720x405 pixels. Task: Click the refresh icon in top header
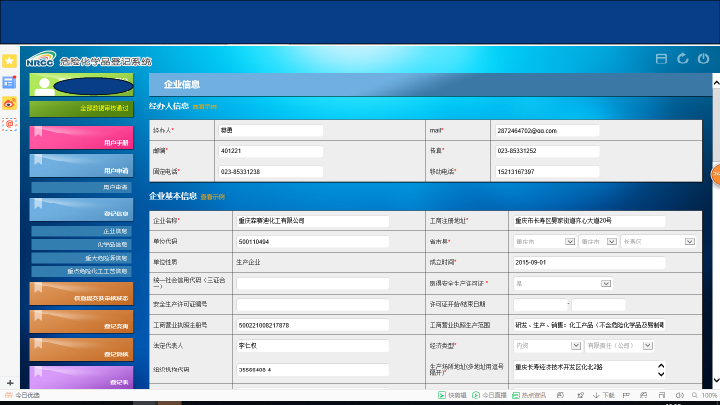683,59
